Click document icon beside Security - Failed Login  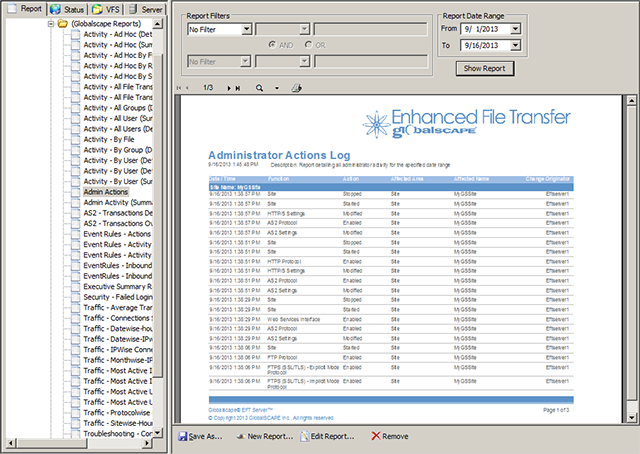[x=76, y=297]
